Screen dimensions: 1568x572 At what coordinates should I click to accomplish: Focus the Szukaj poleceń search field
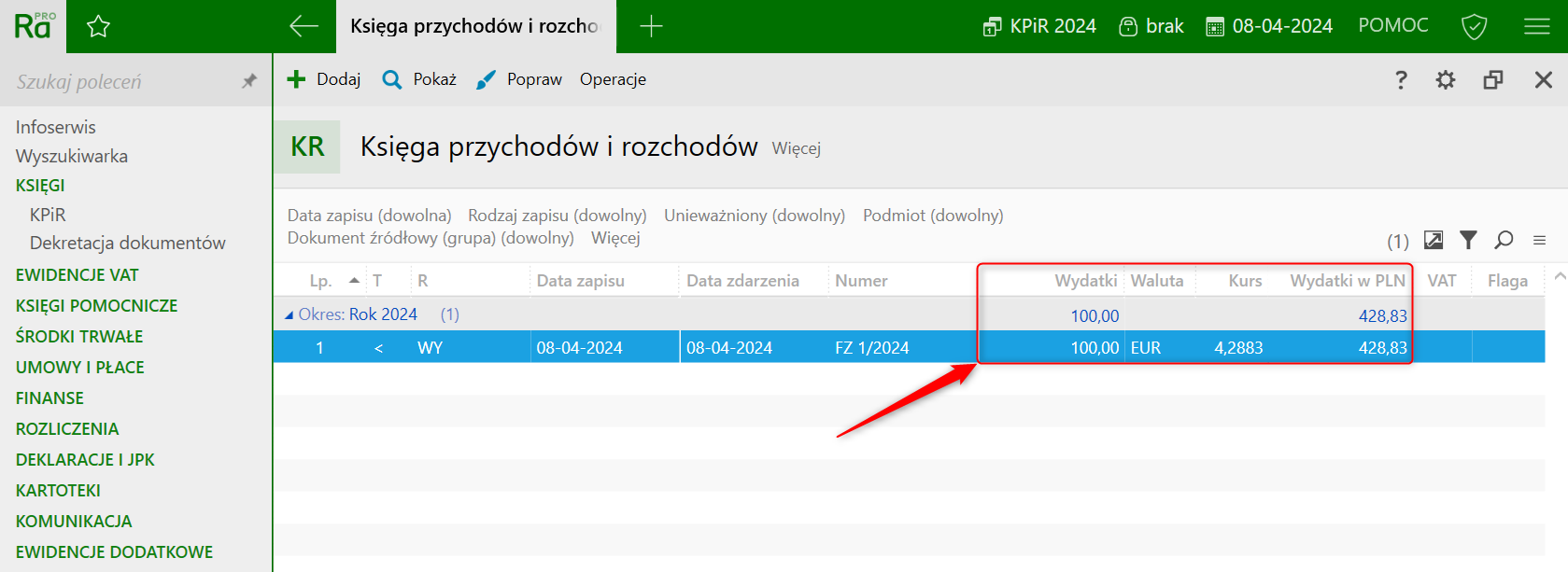121,81
